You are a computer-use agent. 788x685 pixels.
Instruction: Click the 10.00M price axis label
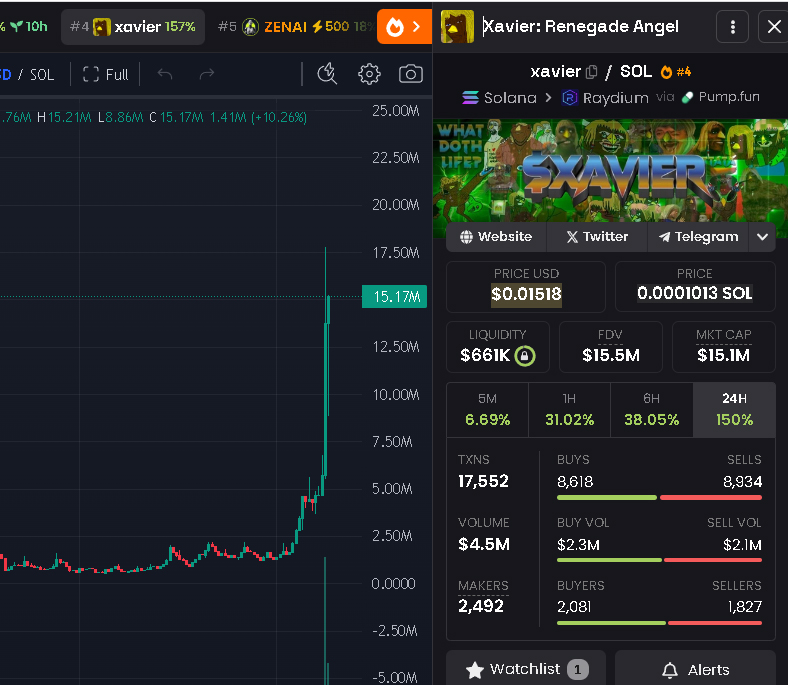(396, 395)
